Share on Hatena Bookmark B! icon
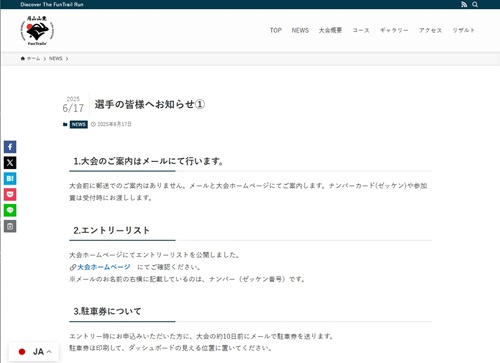Image resolution: width=500 pixels, height=363 pixels. pos(10,178)
